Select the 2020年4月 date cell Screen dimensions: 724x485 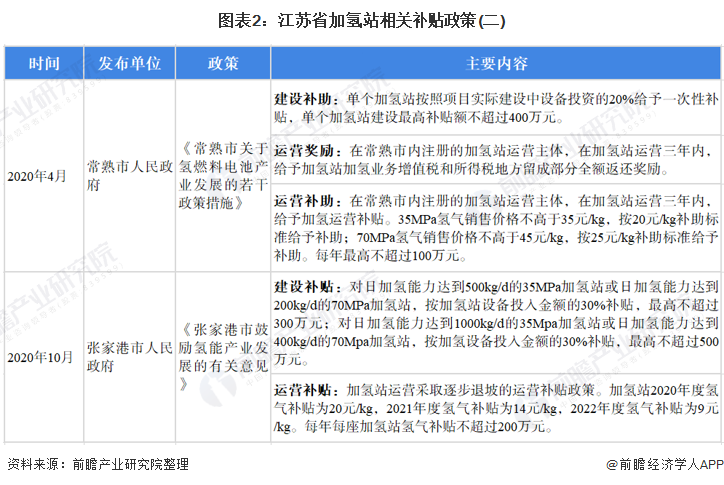click(37, 176)
